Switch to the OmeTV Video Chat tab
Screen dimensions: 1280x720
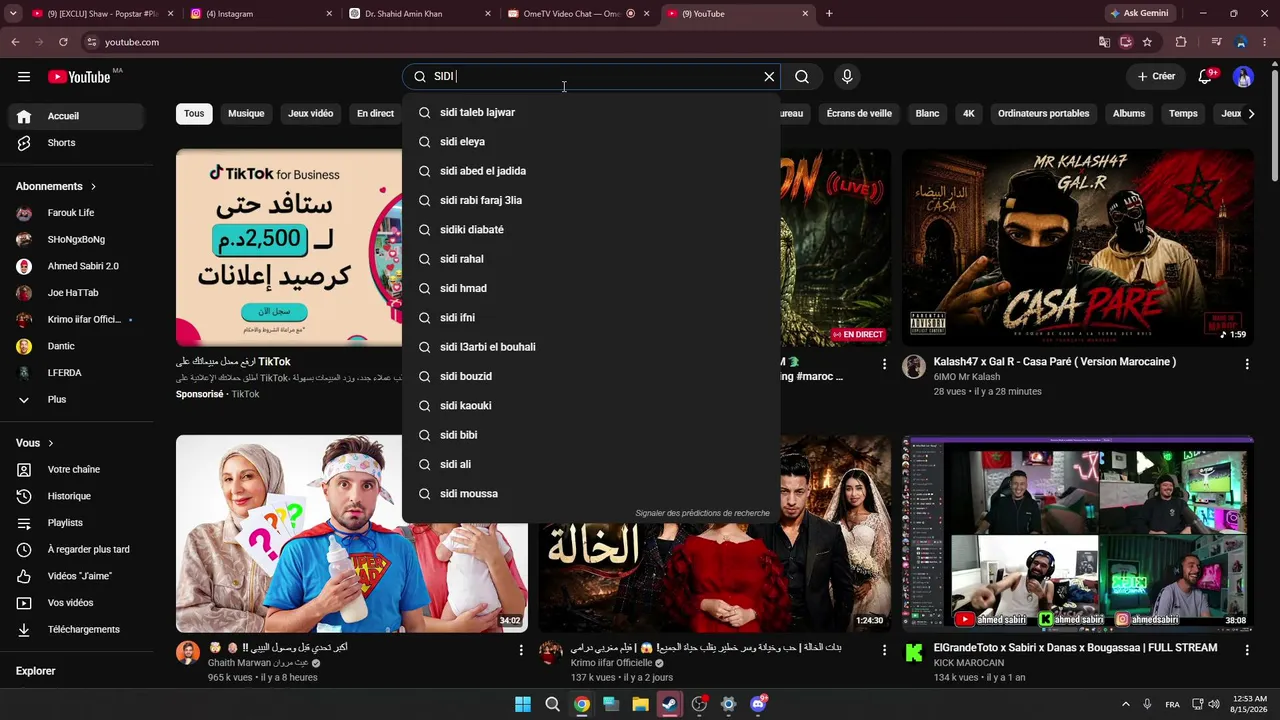(577, 14)
